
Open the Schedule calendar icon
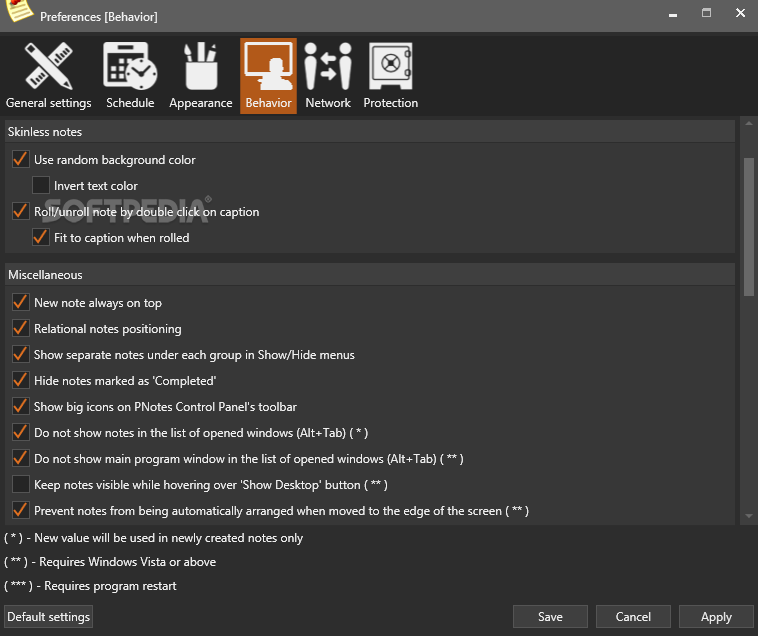[130, 66]
